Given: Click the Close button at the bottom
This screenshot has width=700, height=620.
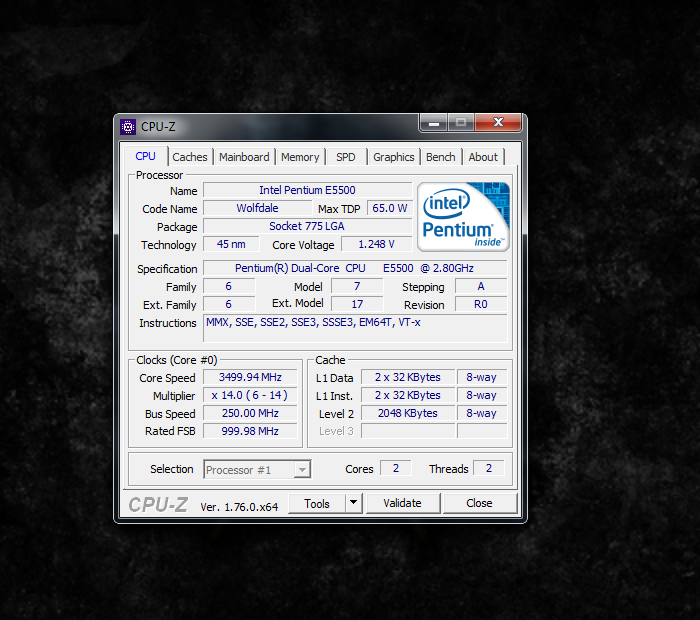Looking at the screenshot, I should point(479,503).
